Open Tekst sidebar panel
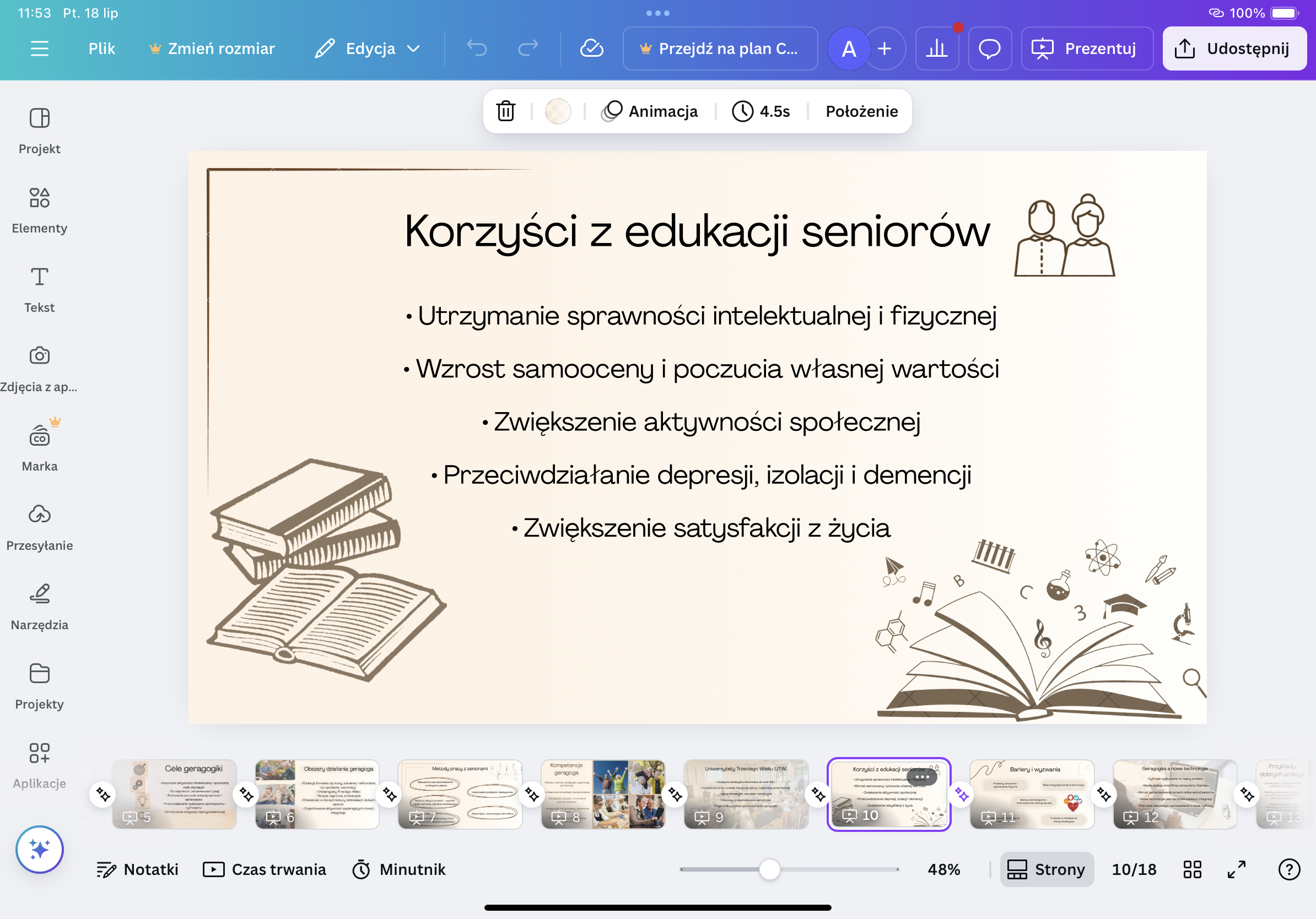Image resolution: width=1316 pixels, height=919 pixels. click(39, 289)
